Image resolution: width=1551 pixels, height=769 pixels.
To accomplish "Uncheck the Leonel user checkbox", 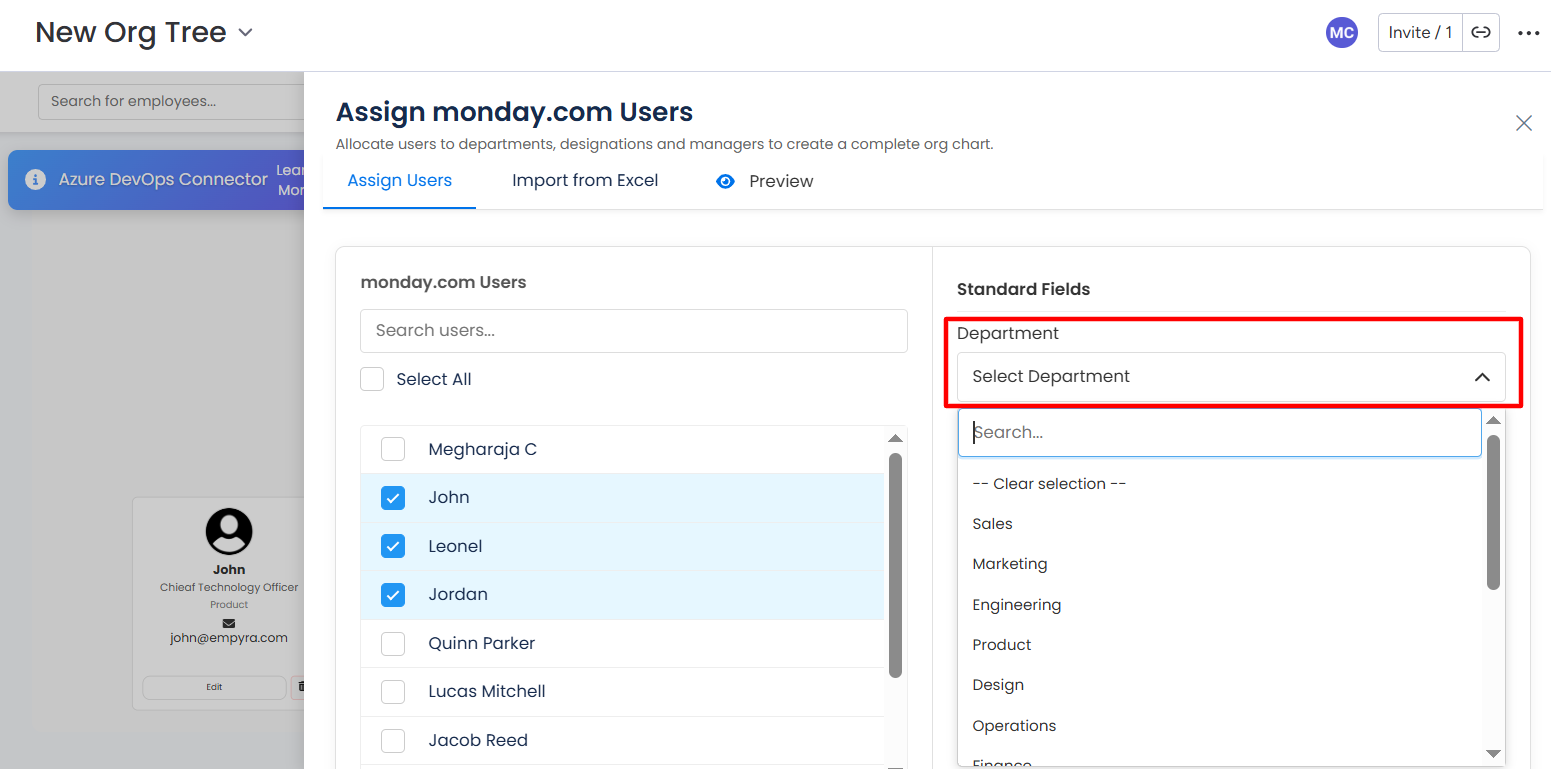I will pyautogui.click(x=393, y=546).
